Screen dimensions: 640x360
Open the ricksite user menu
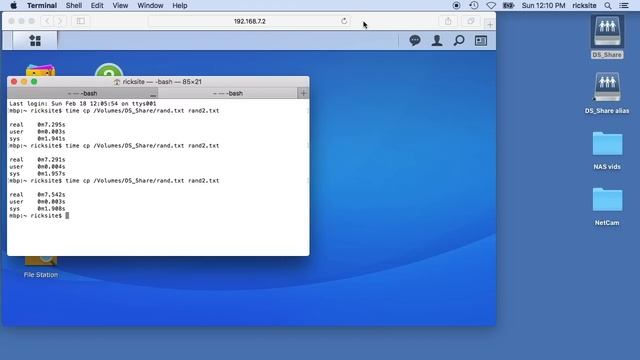pos(584,5)
